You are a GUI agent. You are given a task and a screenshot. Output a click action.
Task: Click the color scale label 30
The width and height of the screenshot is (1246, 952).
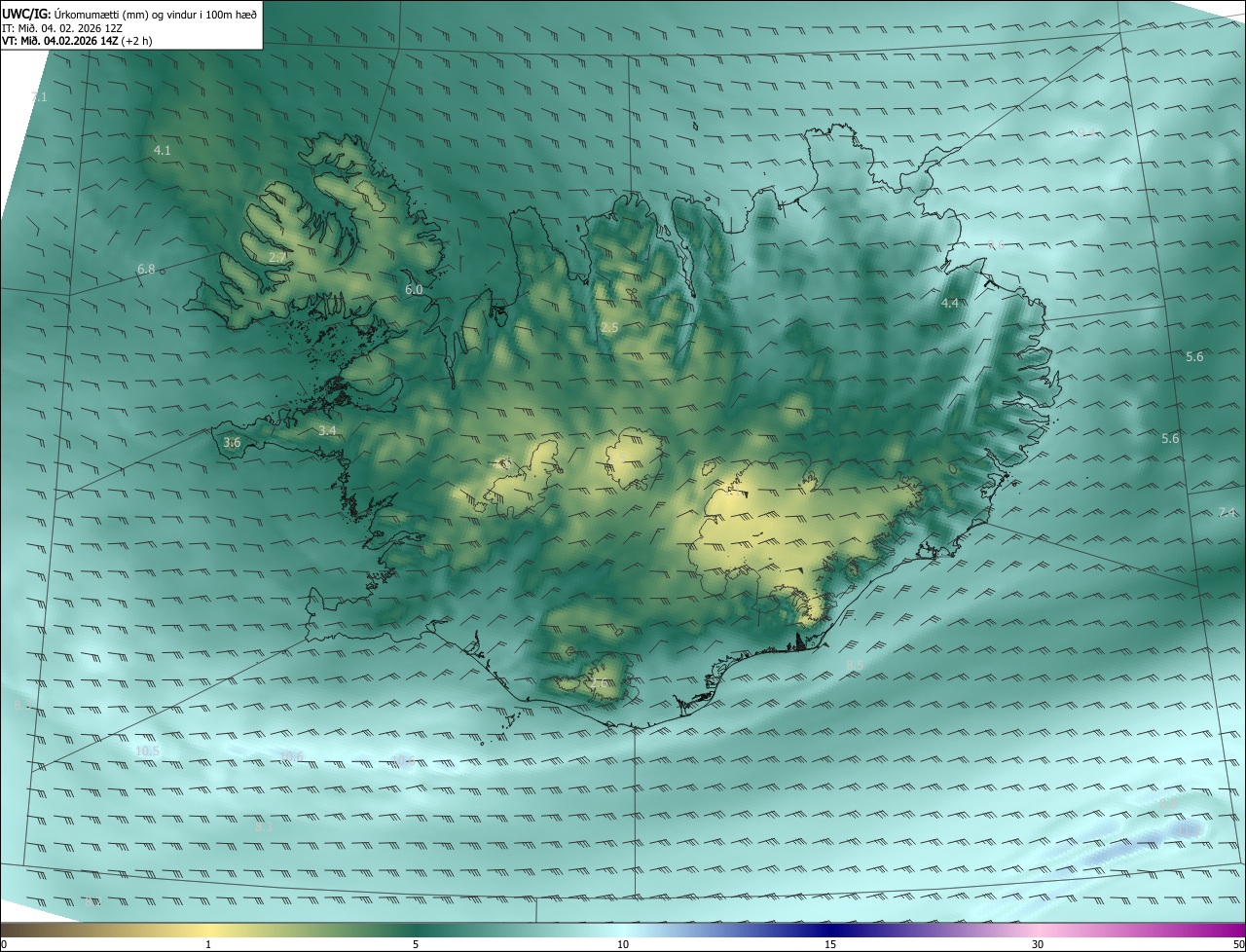pyautogui.click(x=1038, y=944)
